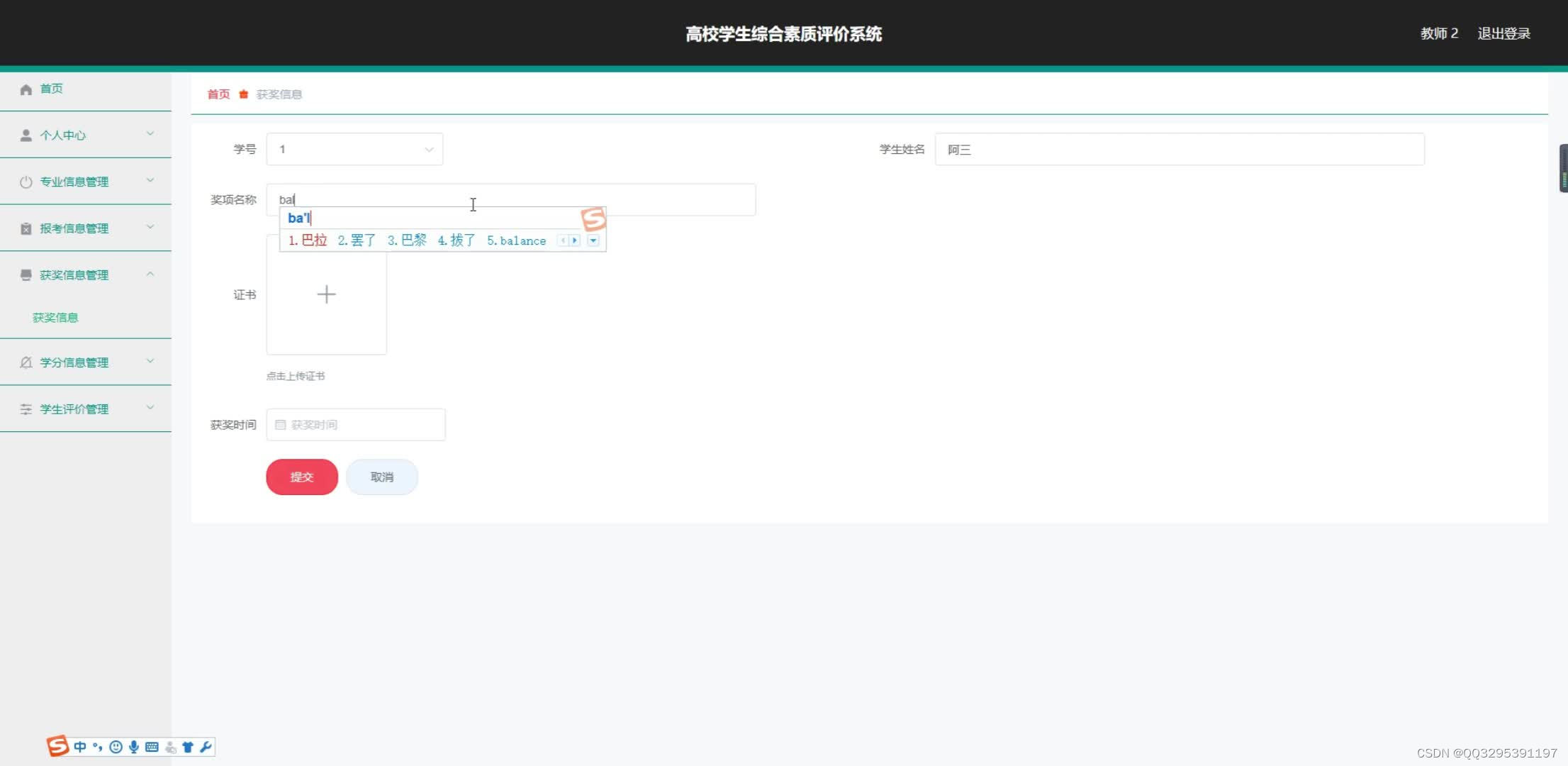
Task: Go to previous candidate page arrow
Action: click(x=563, y=240)
